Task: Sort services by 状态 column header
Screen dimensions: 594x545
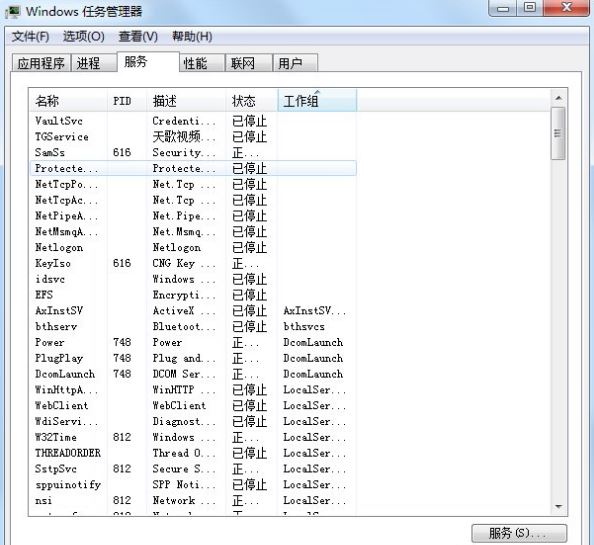Action: (252, 101)
